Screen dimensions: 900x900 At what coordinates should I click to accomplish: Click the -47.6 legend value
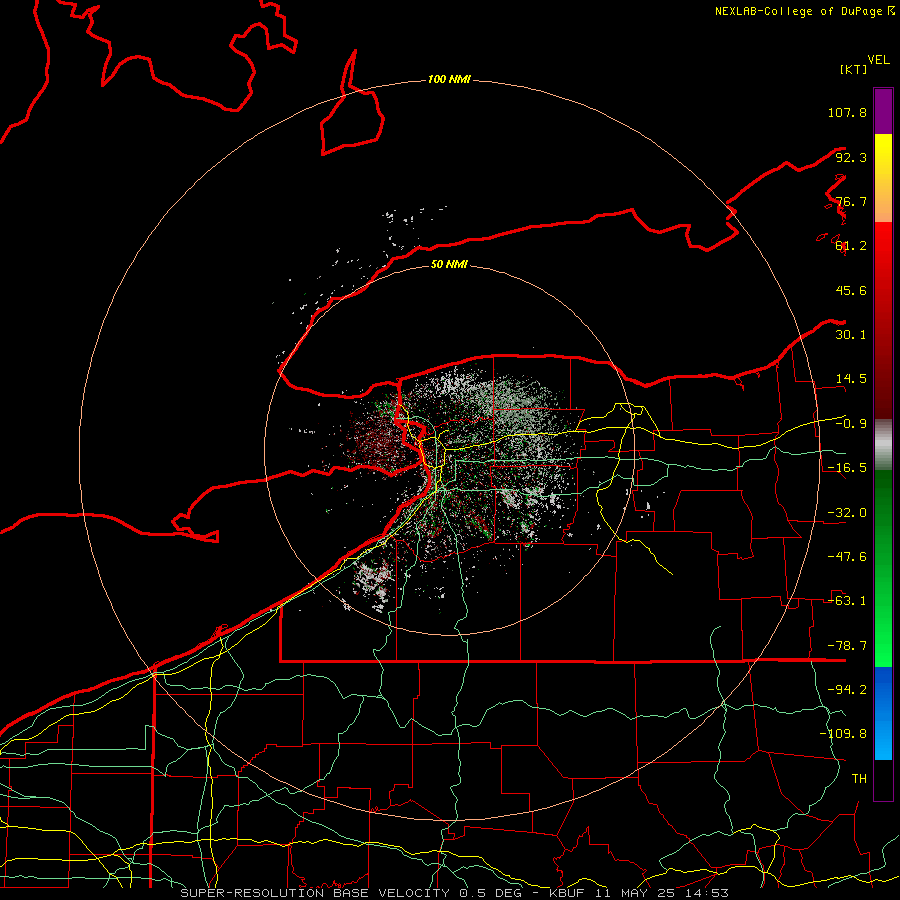[x=847, y=557]
